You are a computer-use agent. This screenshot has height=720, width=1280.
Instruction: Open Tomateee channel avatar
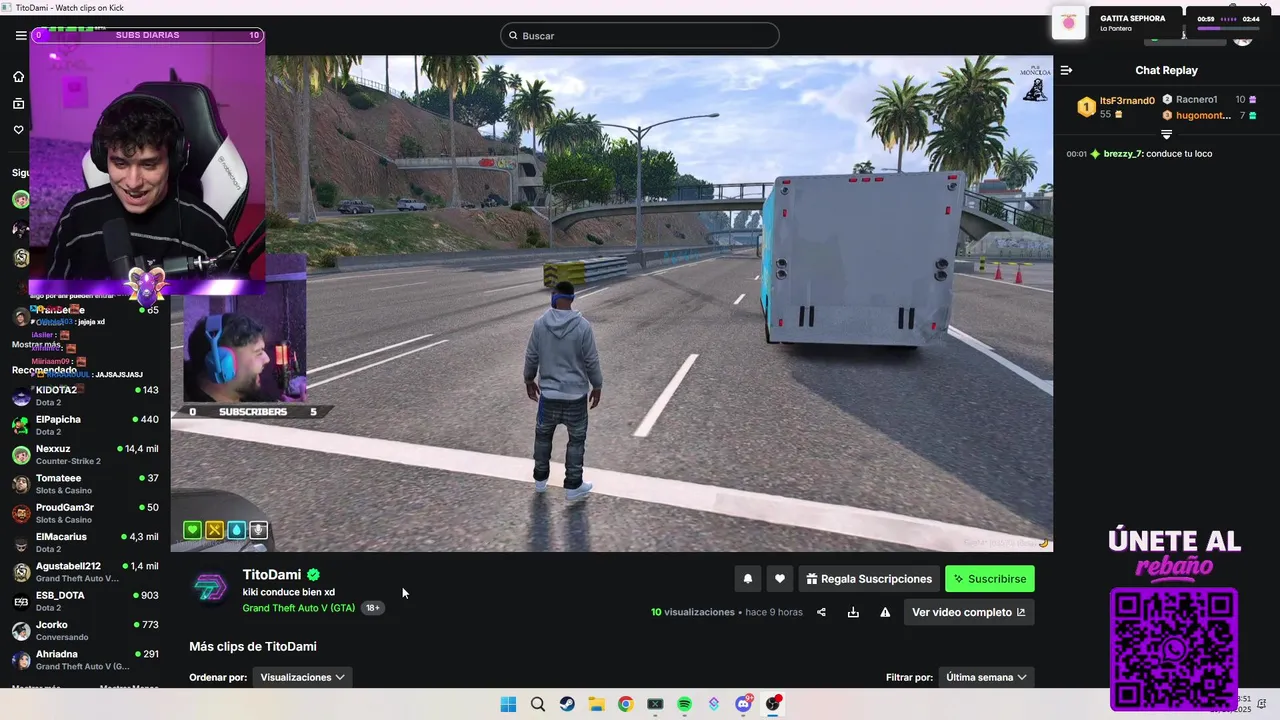tap(21, 484)
